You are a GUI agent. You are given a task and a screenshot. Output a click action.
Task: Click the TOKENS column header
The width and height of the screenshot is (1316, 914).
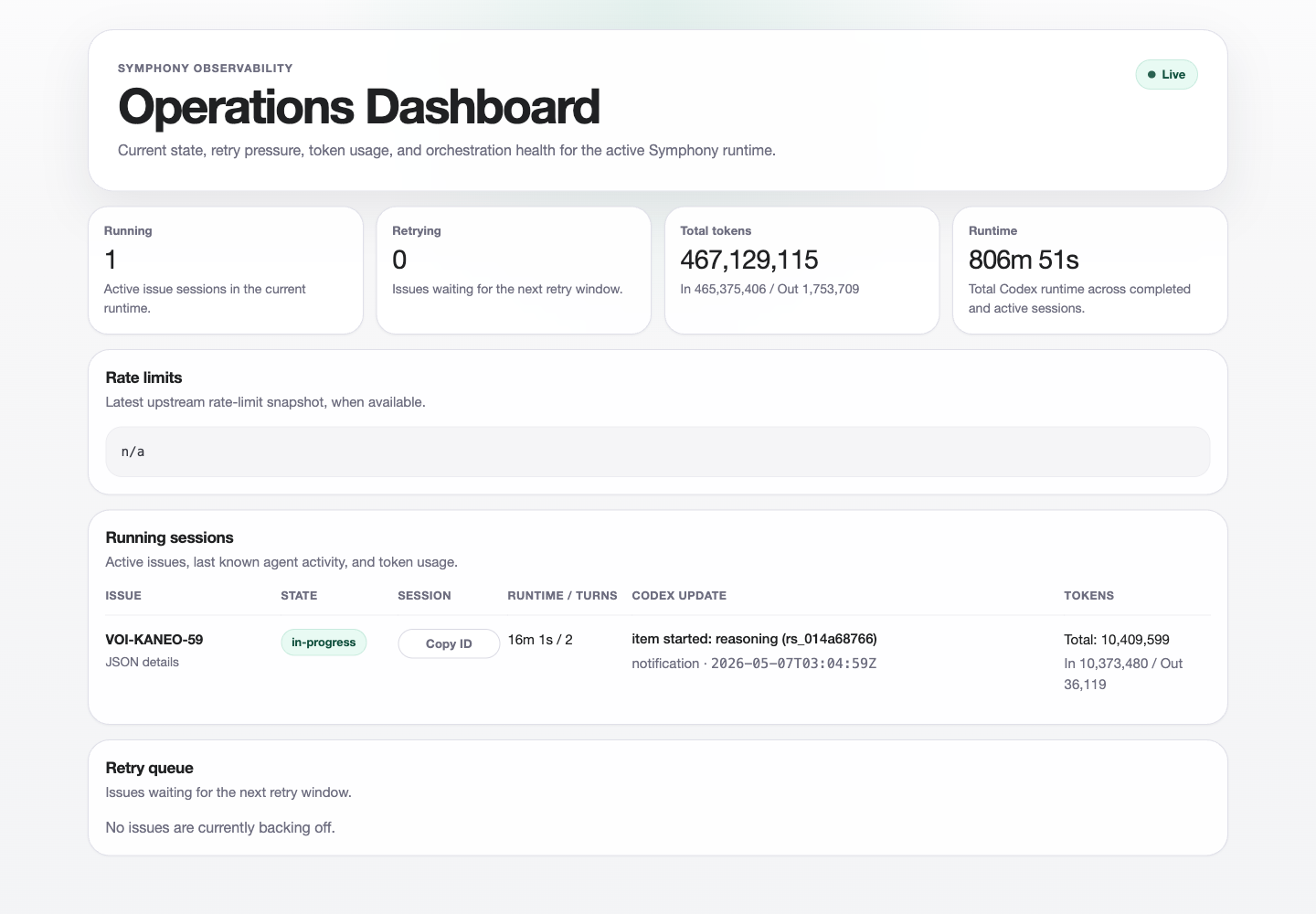(1088, 595)
